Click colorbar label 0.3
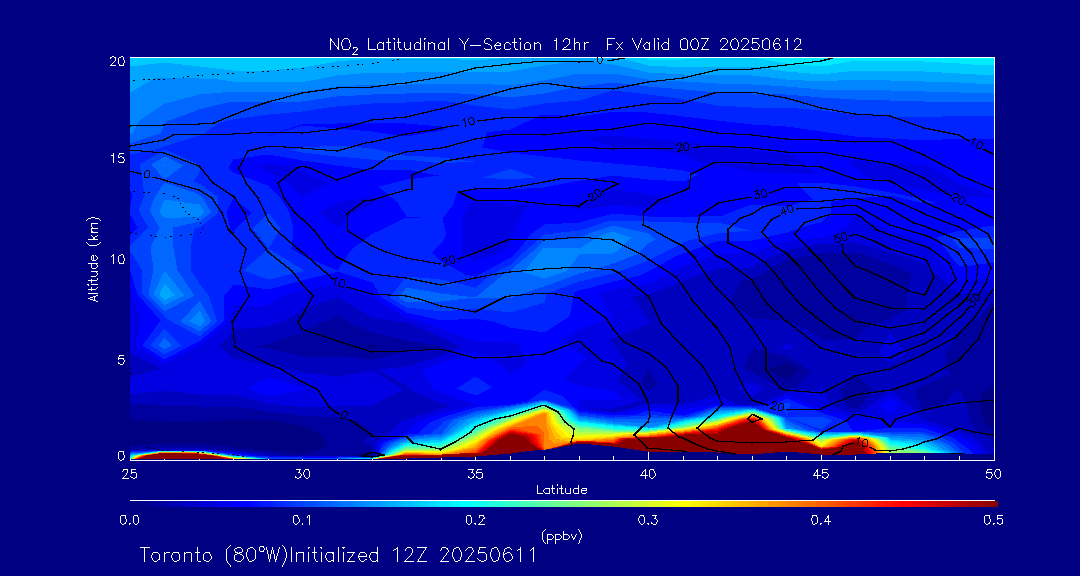Screen dimensions: 1080x576 click(x=647, y=520)
